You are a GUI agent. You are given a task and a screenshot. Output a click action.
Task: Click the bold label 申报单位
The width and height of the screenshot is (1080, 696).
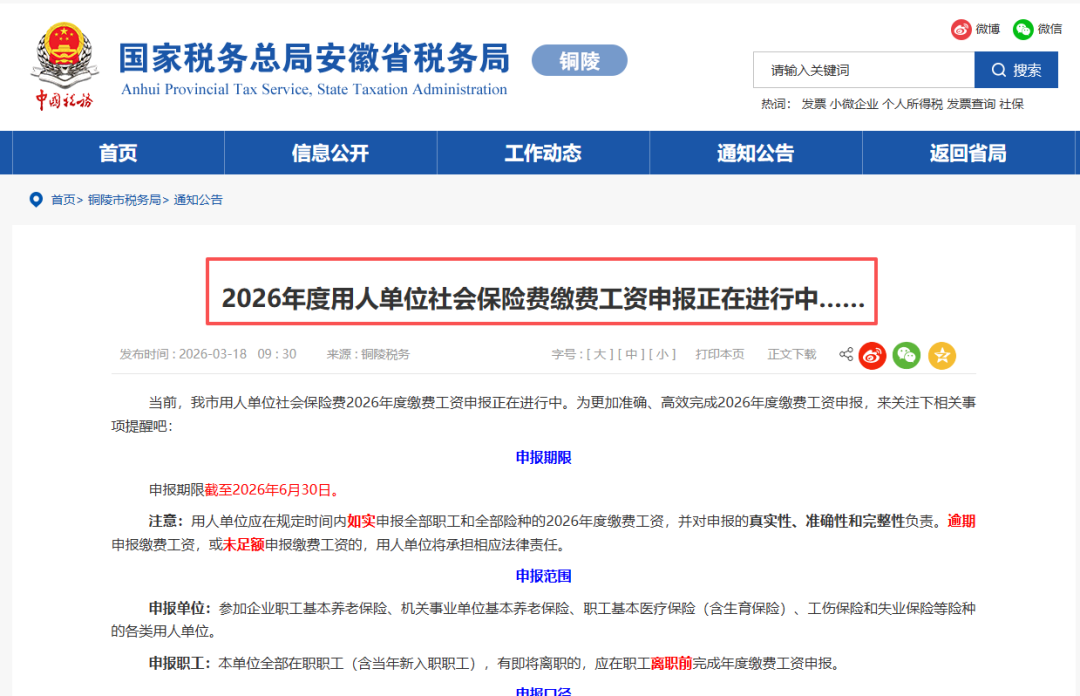point(178,608)
